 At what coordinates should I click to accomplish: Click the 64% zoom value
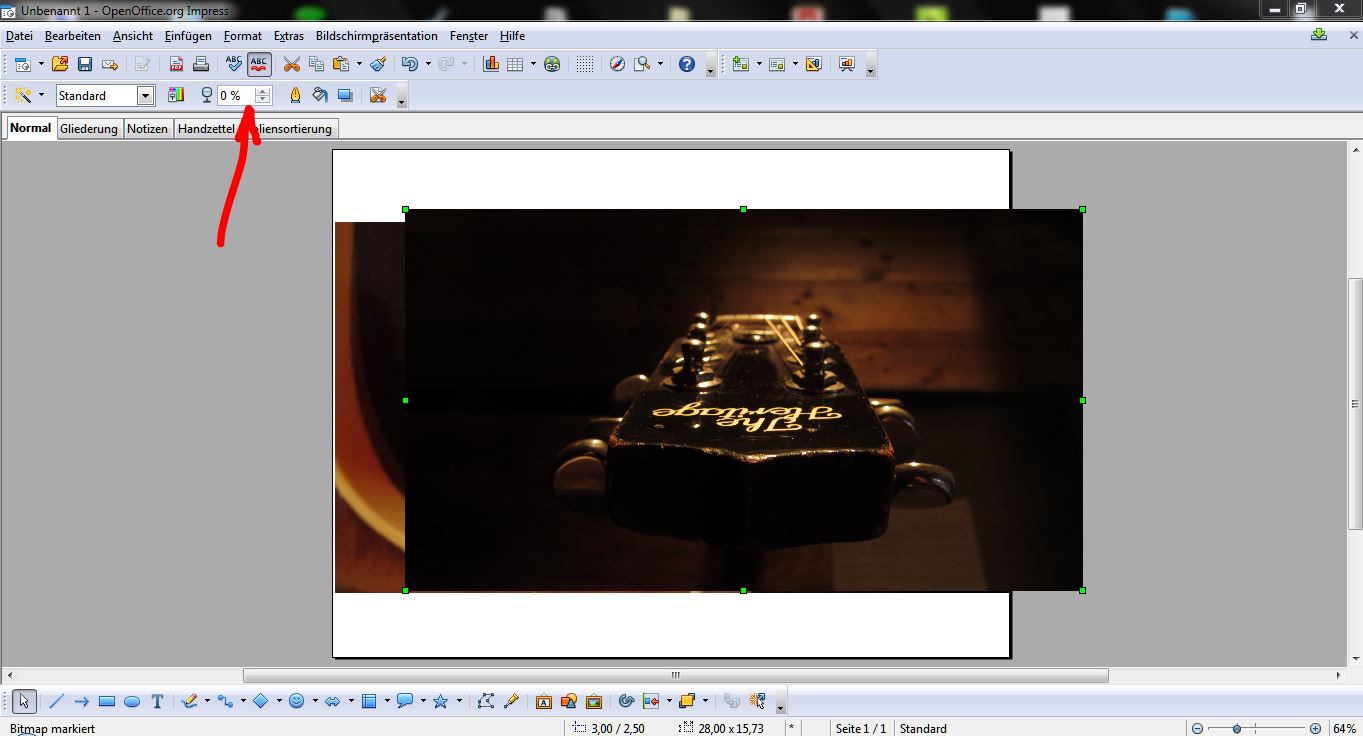pos(1344,728)
